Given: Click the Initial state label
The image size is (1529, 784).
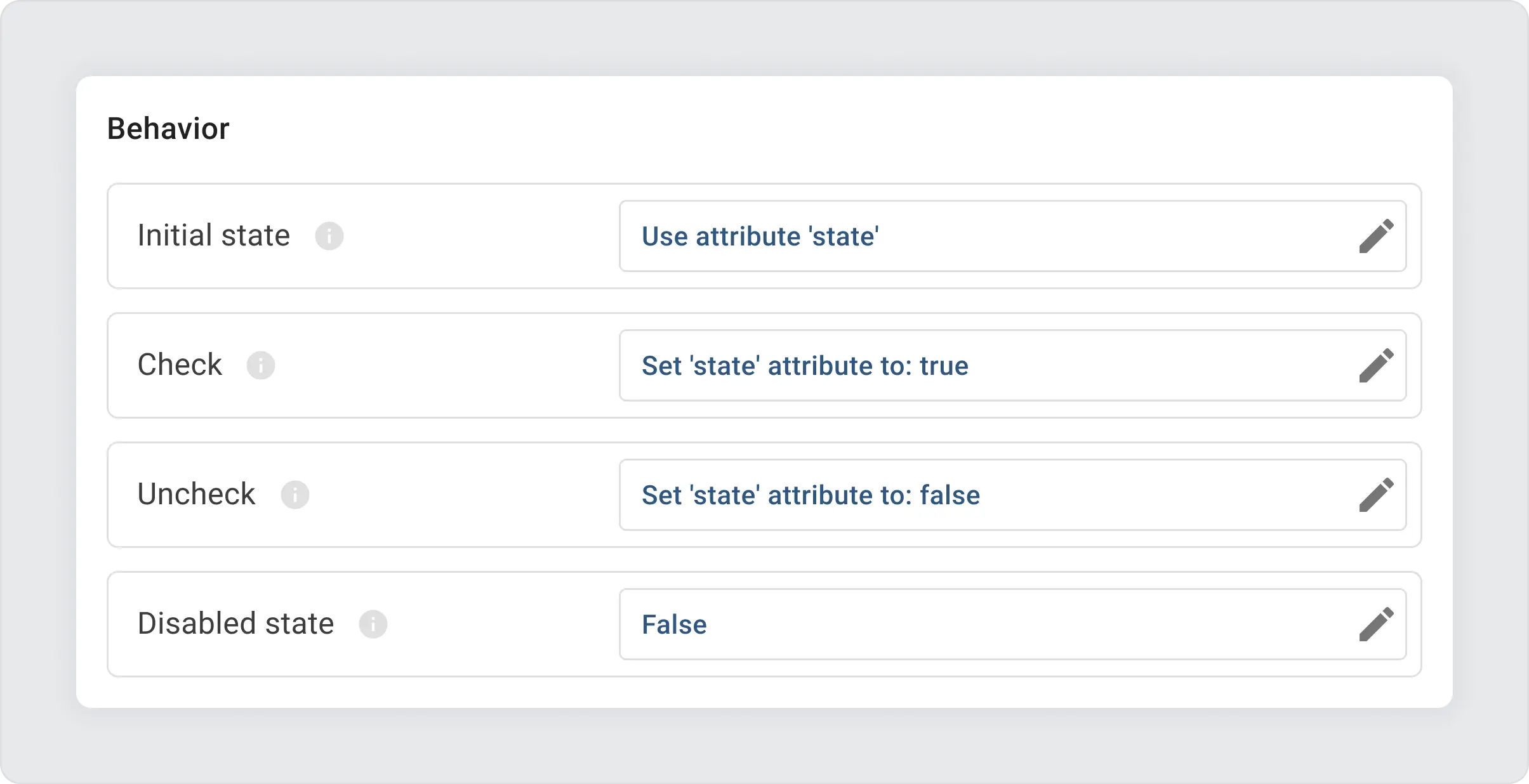Looking at the screenshot, I should coord(213,235).
